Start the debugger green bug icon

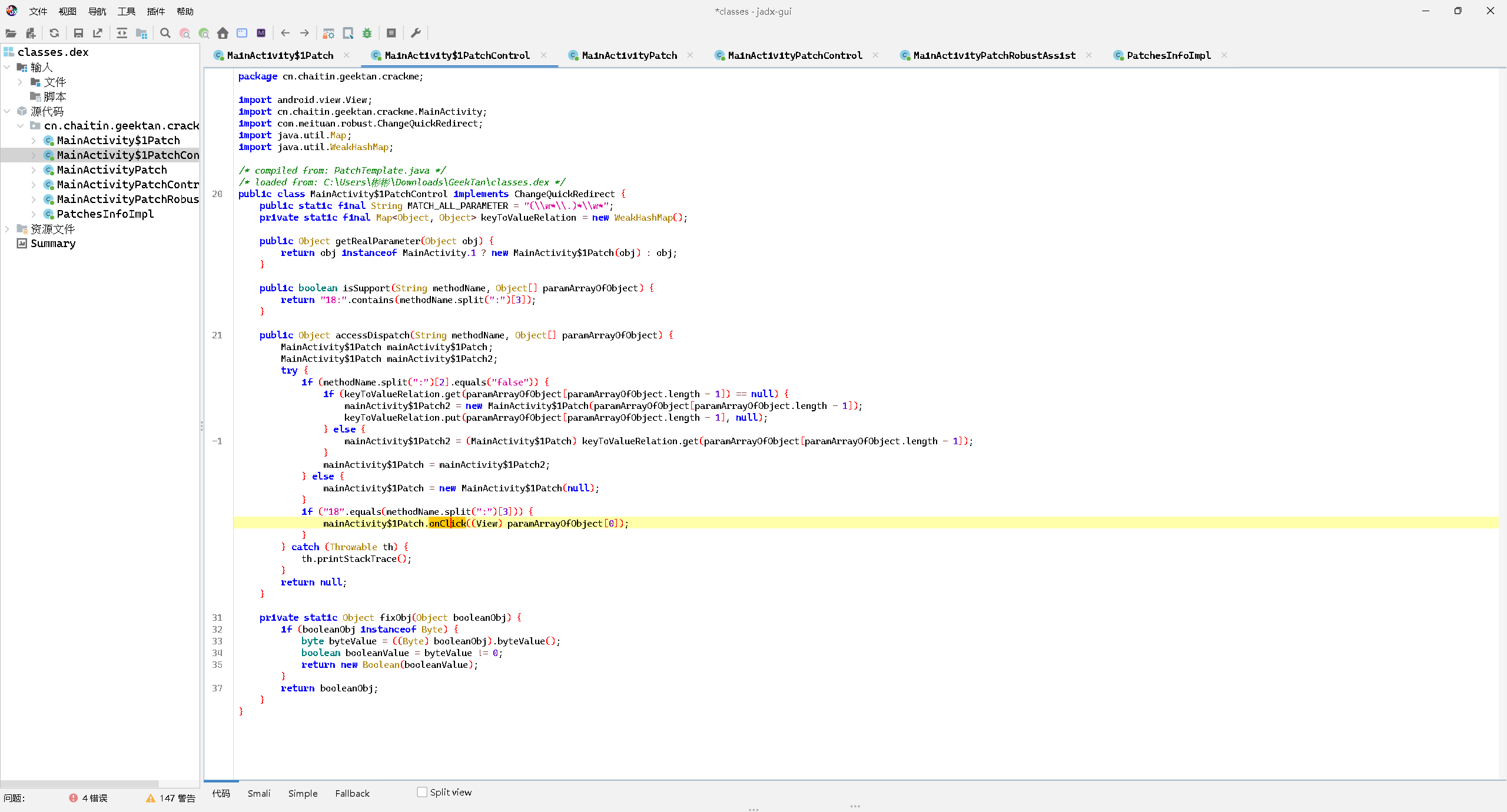(x=367, y=34)
